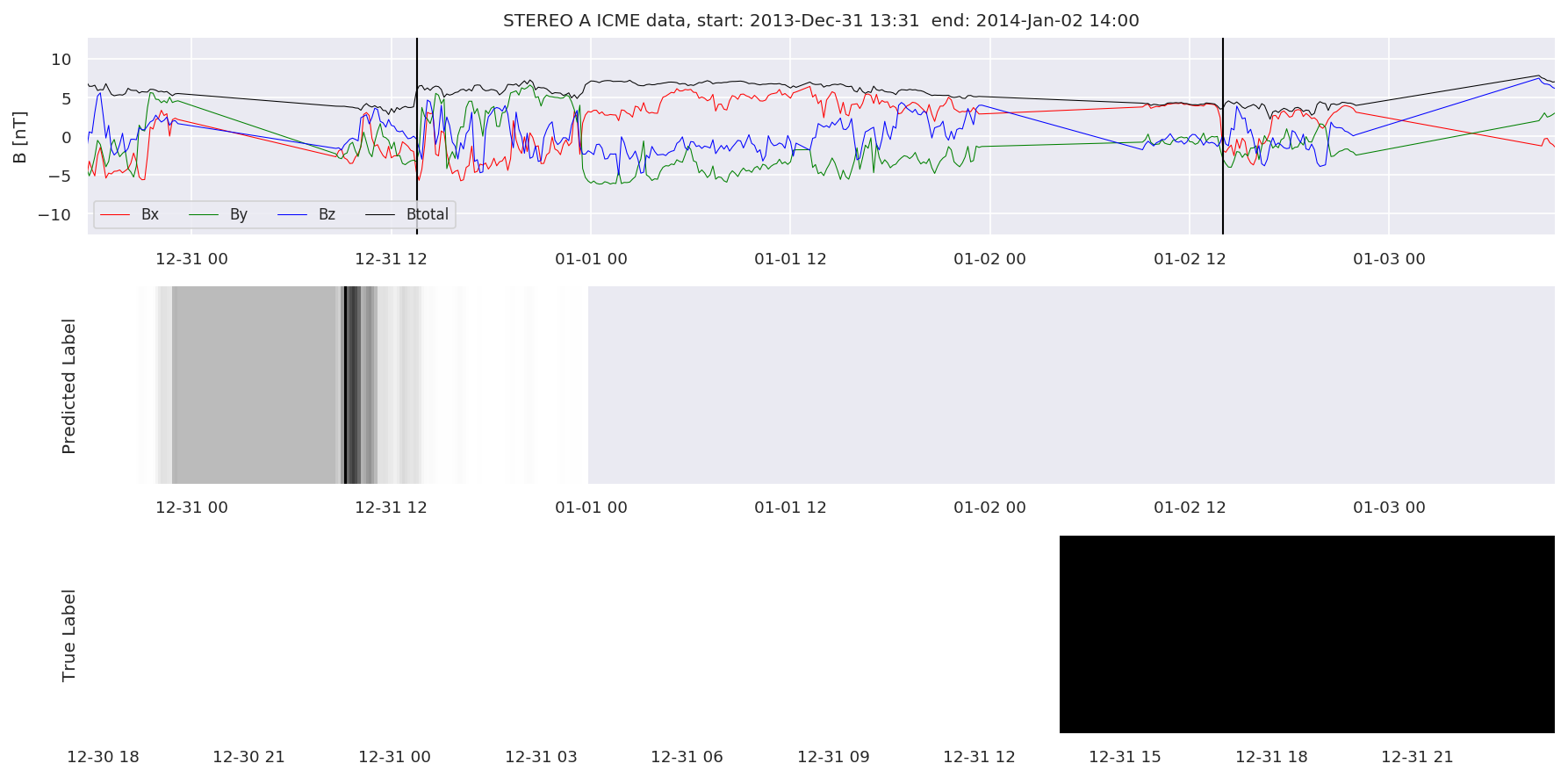Click '01-02 00' tick under the Predicted Label plot
The height and width of the screenshot is (778, 1568).
click(989, 508)
